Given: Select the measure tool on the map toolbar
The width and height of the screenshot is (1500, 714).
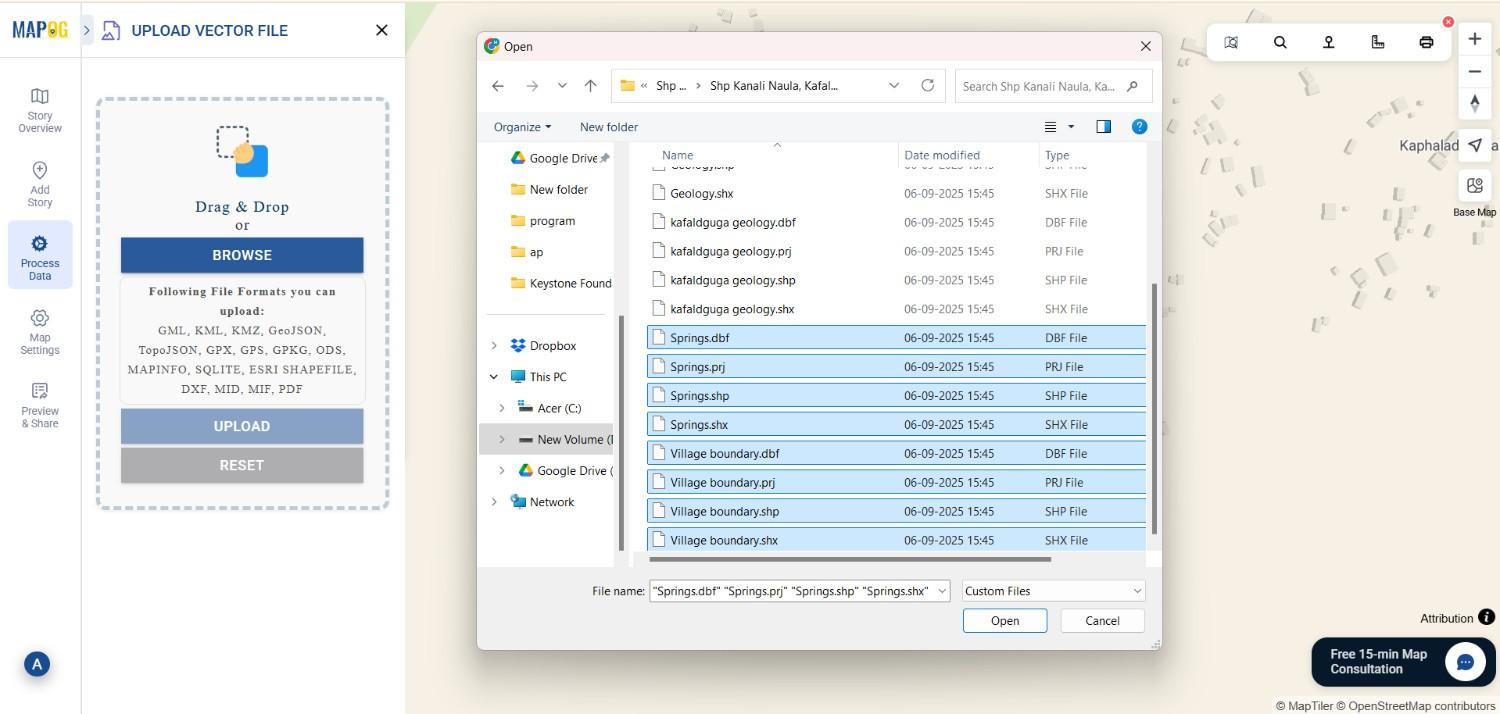Looking at the screenshot, I should (1378, 42).
